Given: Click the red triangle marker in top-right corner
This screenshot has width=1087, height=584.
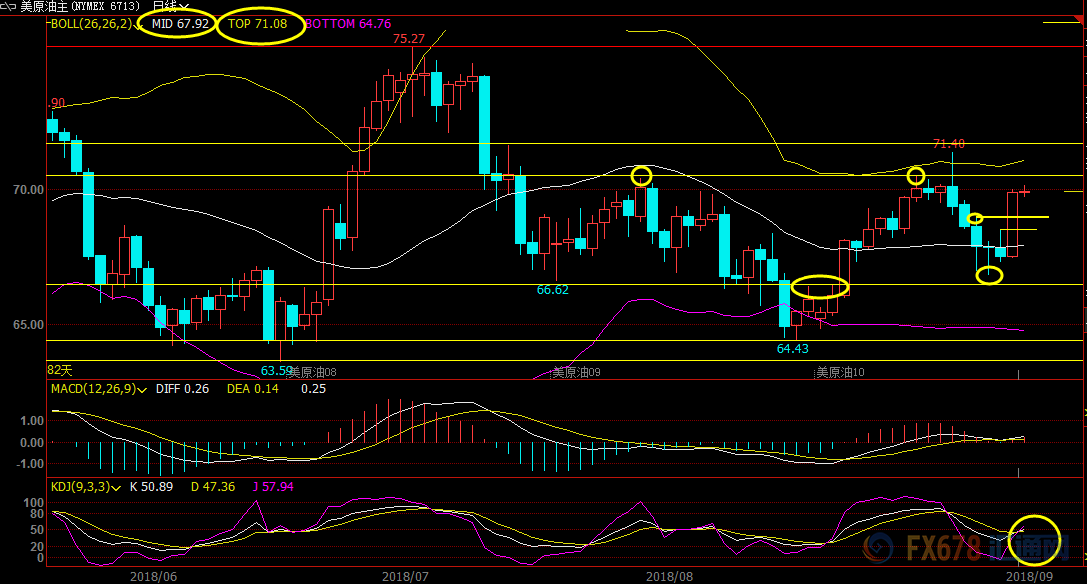Looking at the screenshot, I should (x=1075, y=23).
